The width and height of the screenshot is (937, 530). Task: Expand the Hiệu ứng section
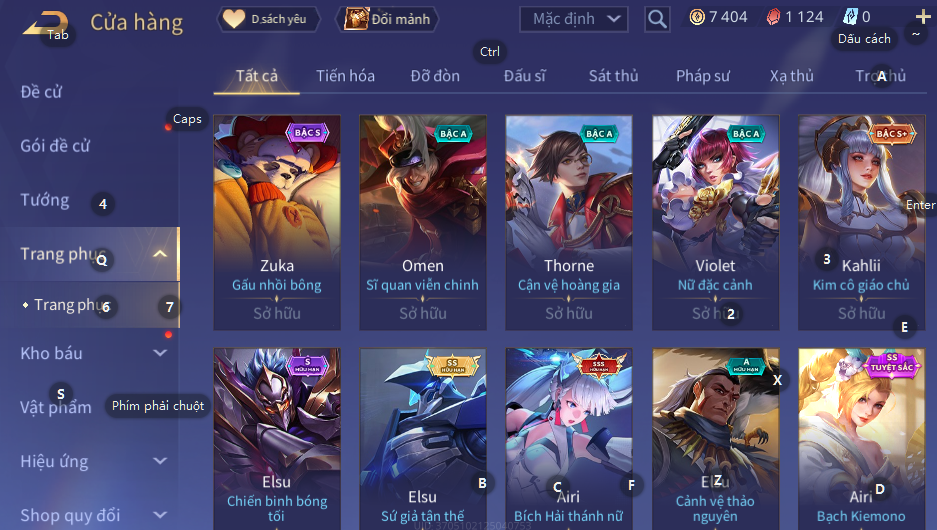(160, 461)
